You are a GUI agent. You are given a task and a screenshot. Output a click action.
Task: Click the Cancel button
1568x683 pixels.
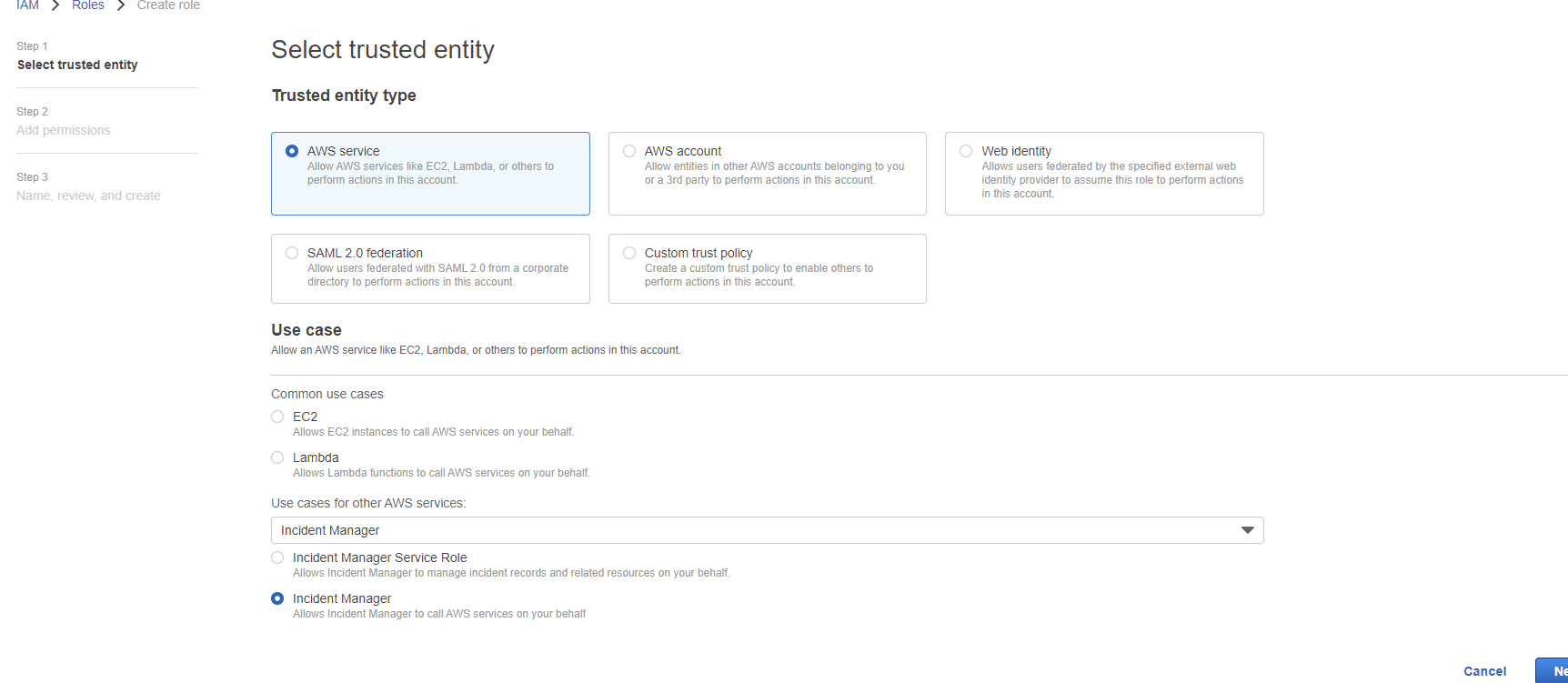(1484, 671)
